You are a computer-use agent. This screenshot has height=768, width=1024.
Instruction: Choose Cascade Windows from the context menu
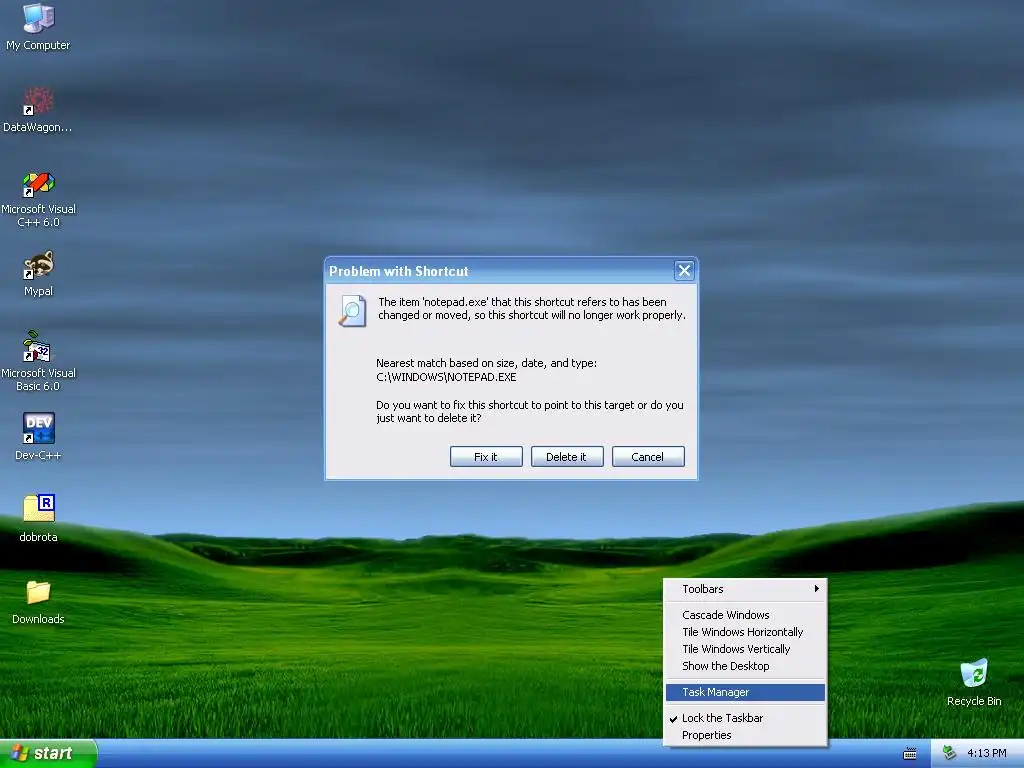[745, 615]
